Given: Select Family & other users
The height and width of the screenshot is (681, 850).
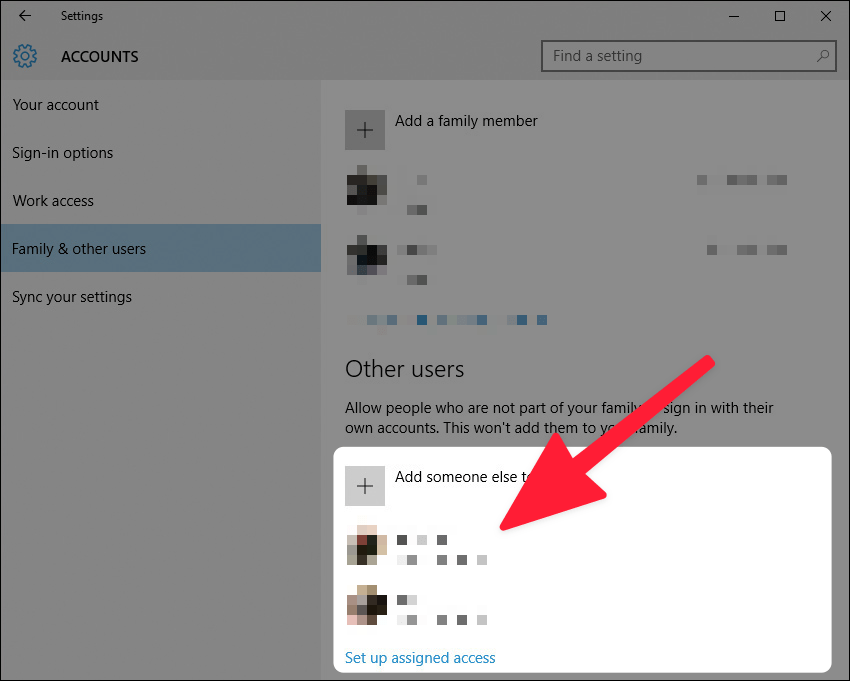Looking at the screenshot, I should 161,248.
